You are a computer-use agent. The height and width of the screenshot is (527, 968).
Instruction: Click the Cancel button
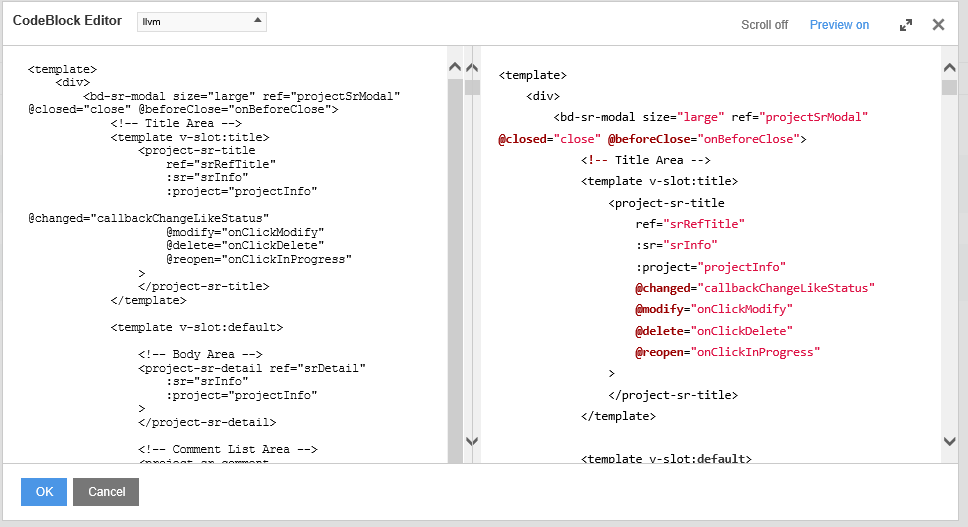(106, 492)
